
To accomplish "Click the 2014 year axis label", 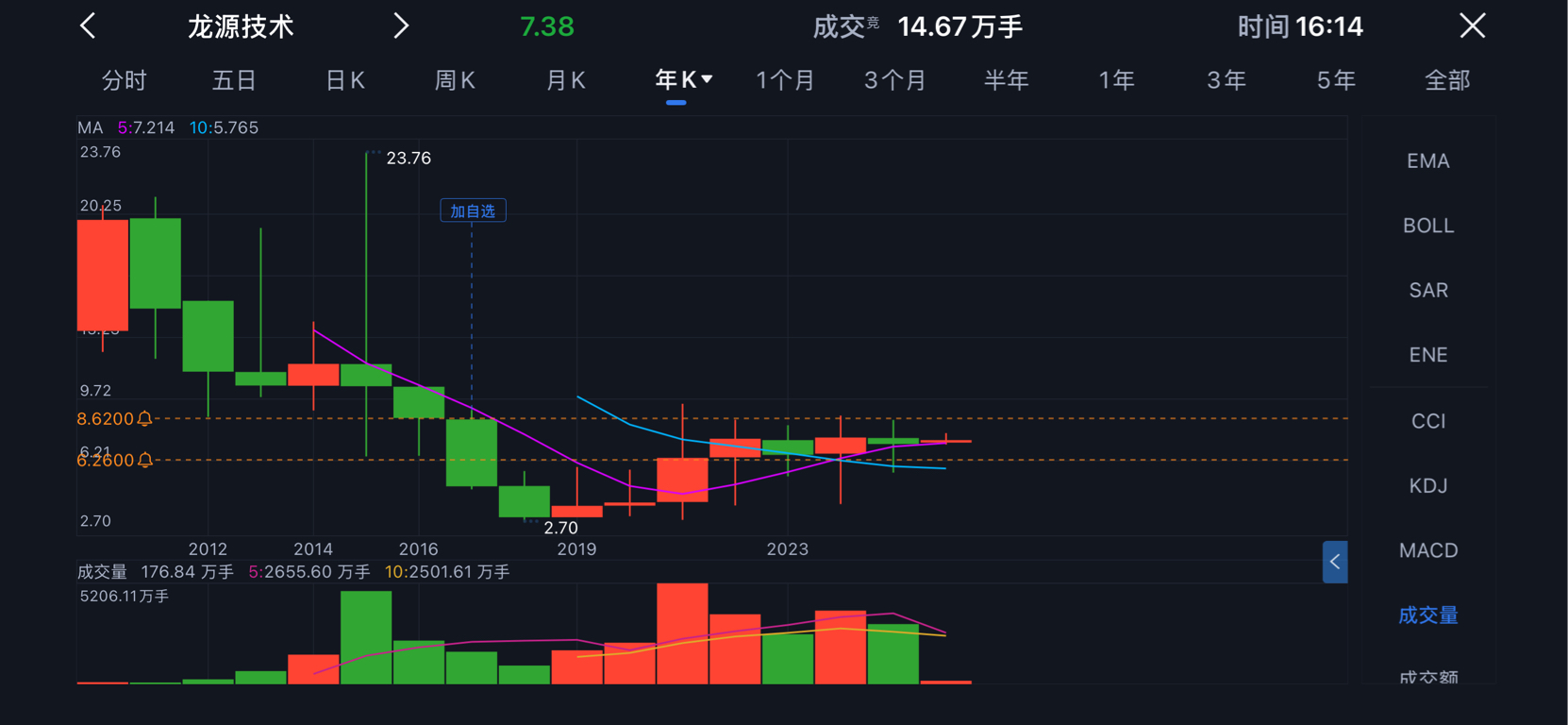I will click(x=313, y=548).
